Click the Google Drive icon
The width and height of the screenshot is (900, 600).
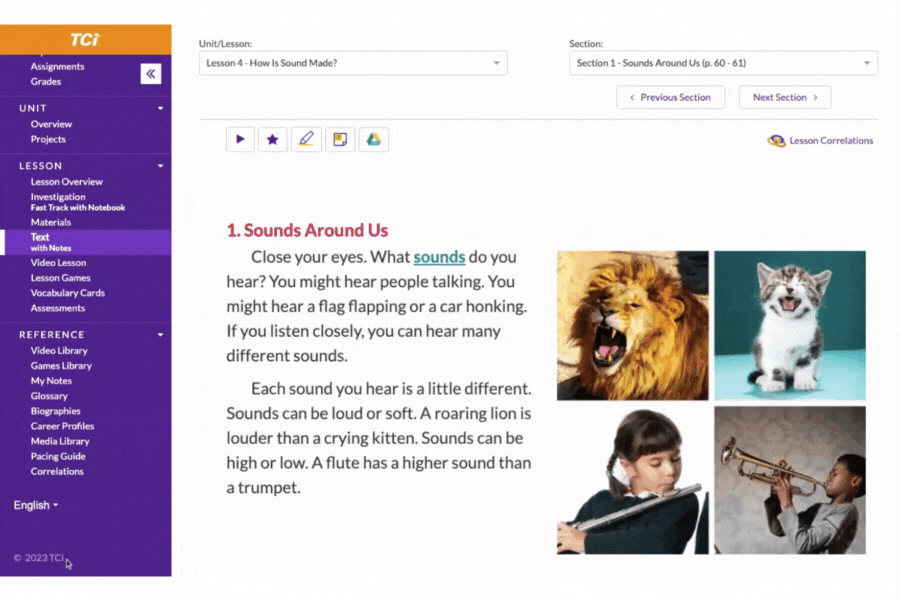coord(374,140)
